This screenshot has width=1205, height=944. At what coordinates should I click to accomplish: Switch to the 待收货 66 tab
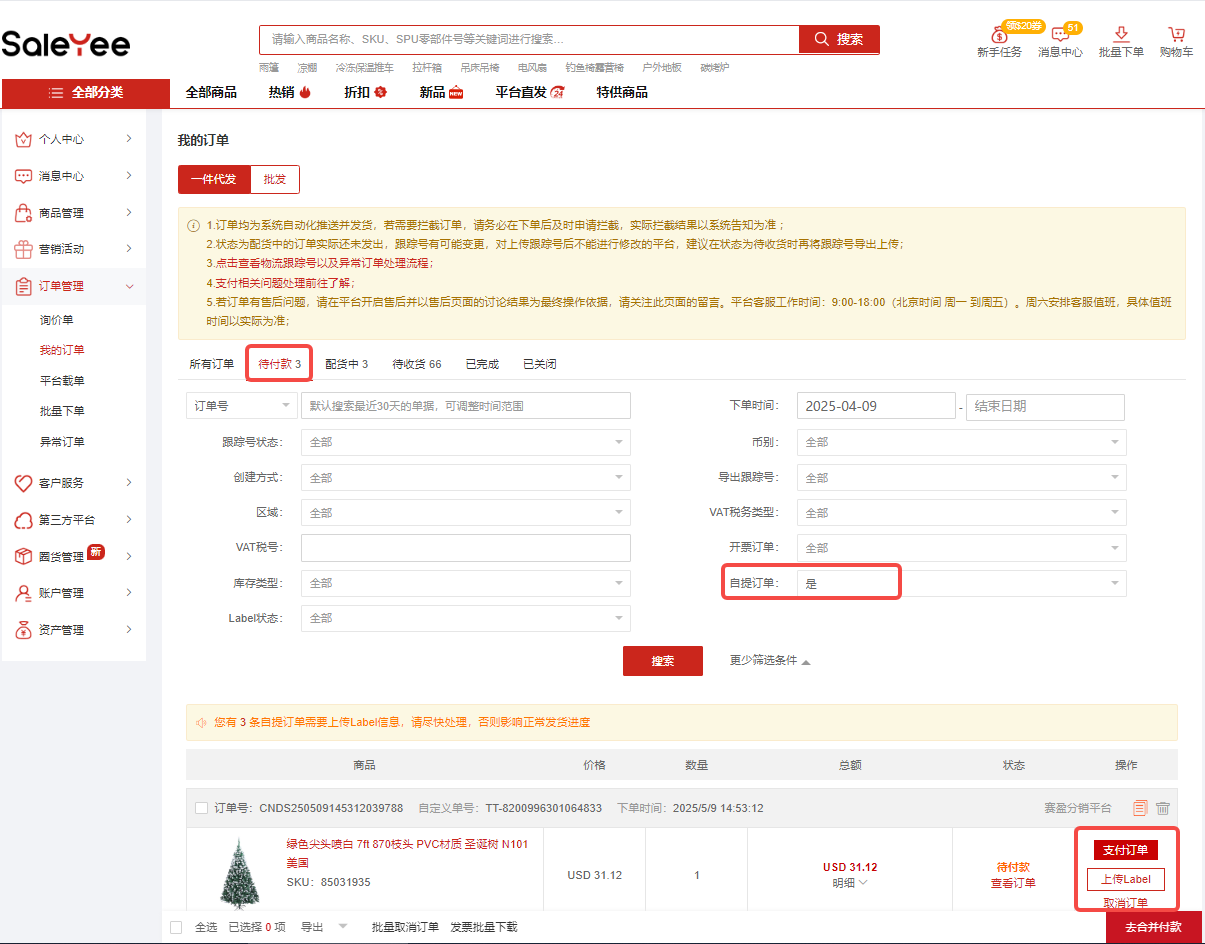[x=416, y=364]
